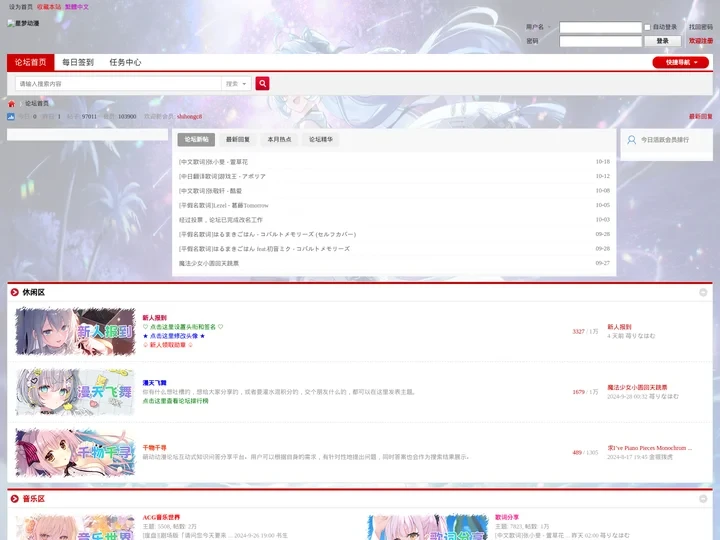This screenshot has width=720, height=540.
Task: Click the username input field
Action: [600, 27]
